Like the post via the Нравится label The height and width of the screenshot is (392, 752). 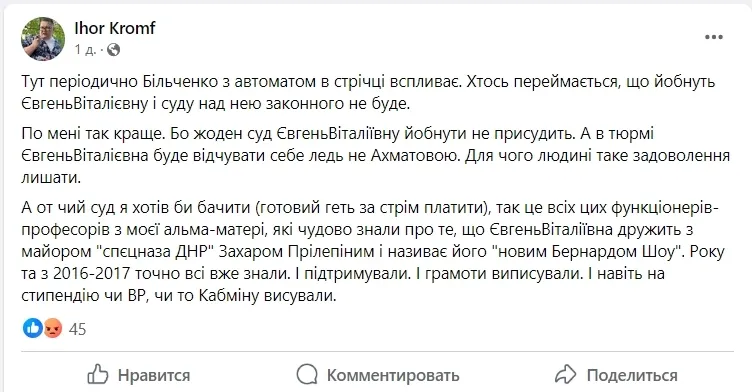pos(154,375)
